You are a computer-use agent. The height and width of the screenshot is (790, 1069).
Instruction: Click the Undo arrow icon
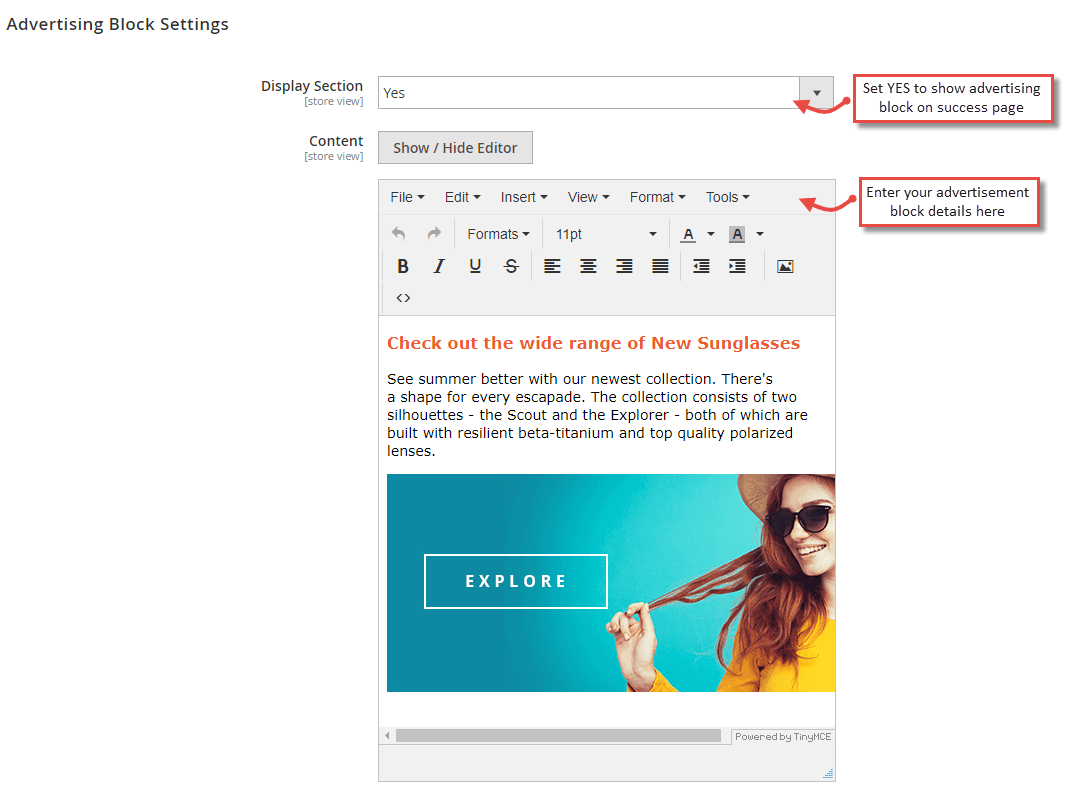399,234
